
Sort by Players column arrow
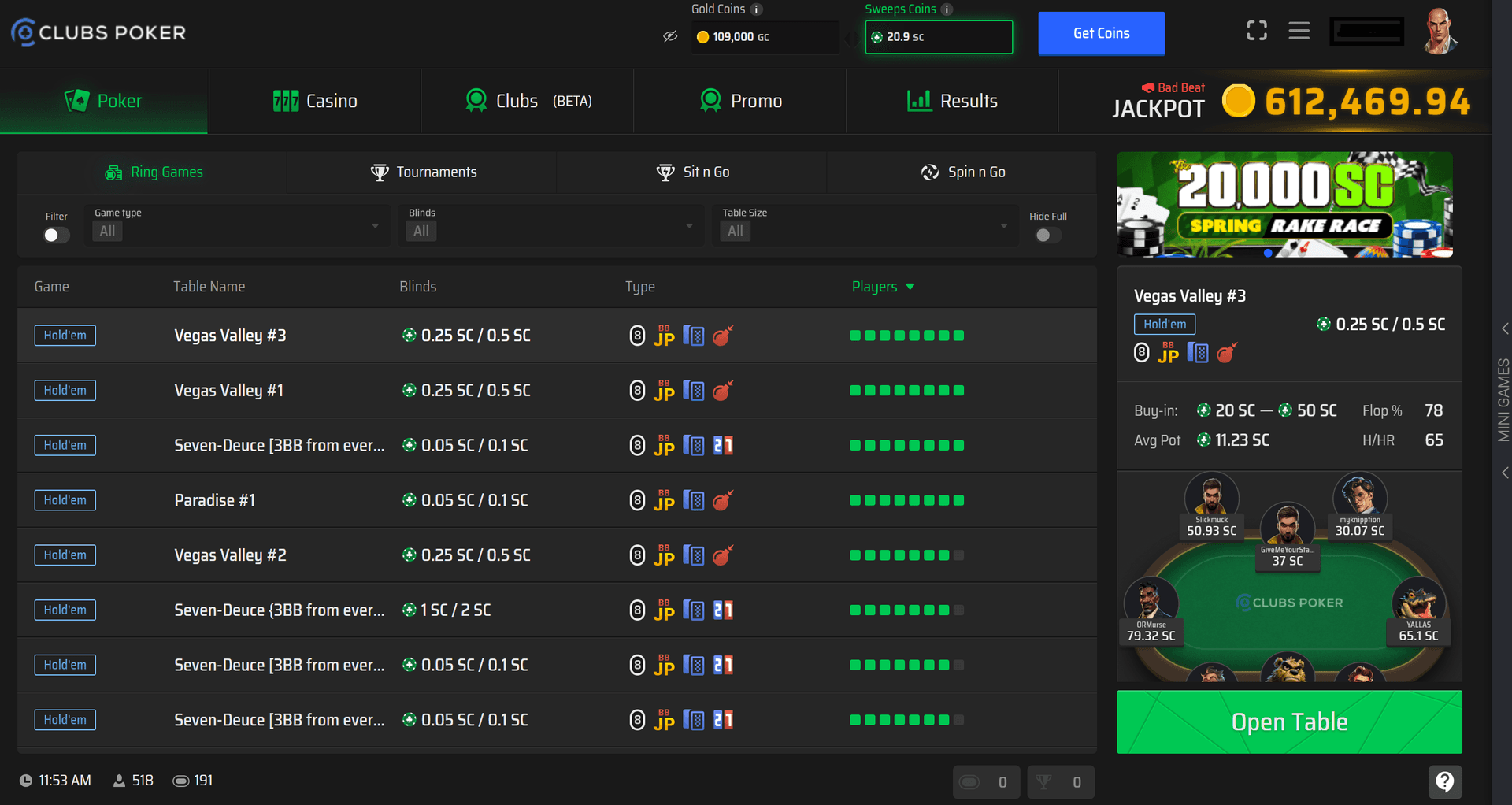910,287
